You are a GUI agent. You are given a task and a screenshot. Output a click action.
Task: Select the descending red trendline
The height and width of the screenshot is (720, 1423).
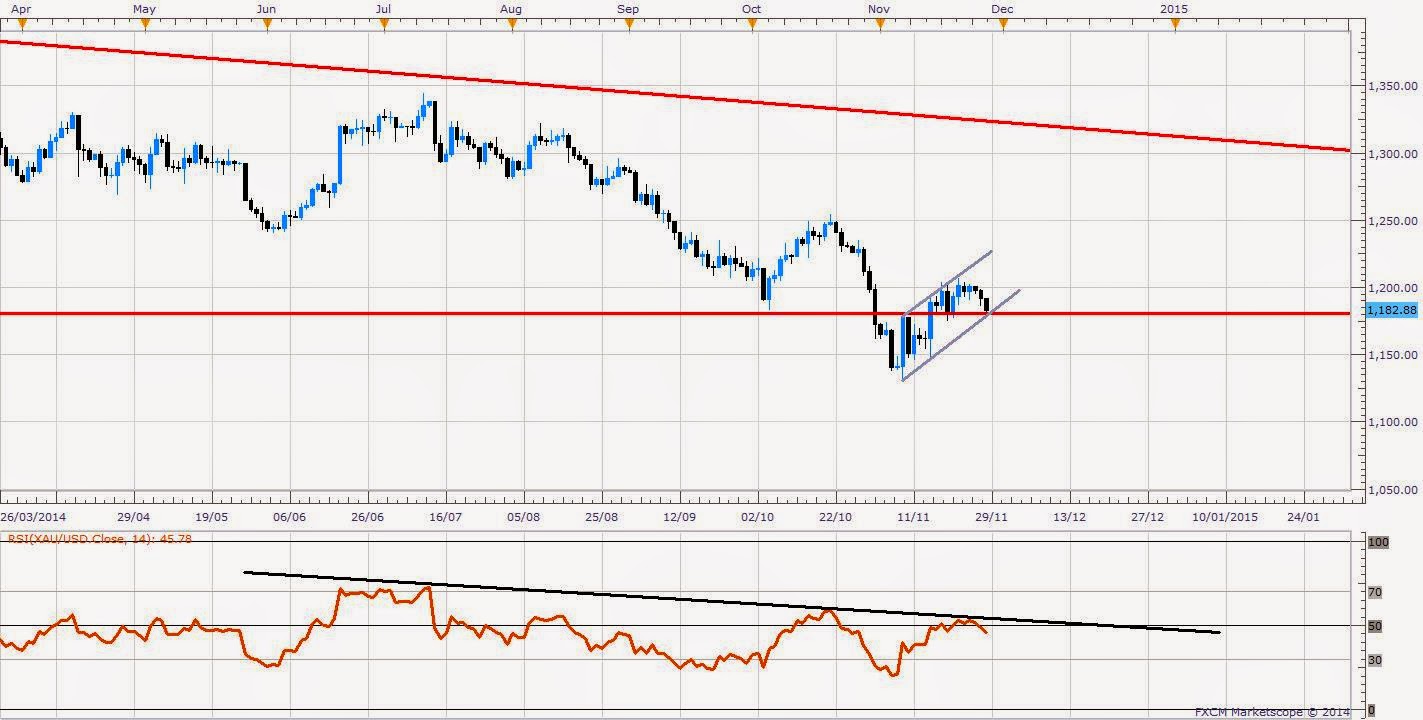click(x=675, y=96)
